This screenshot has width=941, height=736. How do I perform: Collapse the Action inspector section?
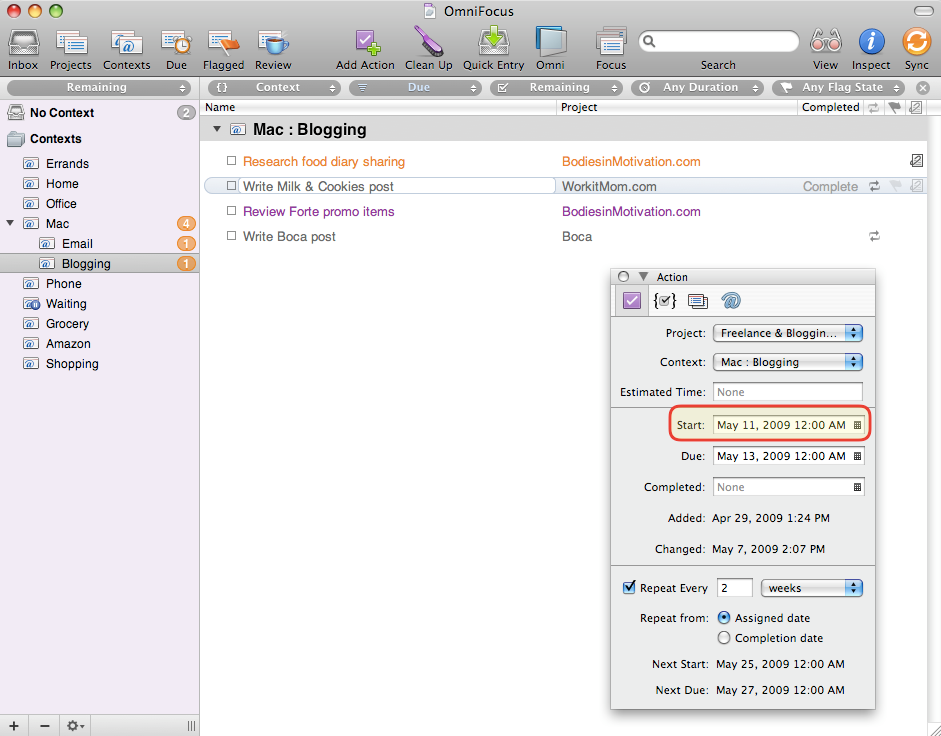(x=643, y=277)
